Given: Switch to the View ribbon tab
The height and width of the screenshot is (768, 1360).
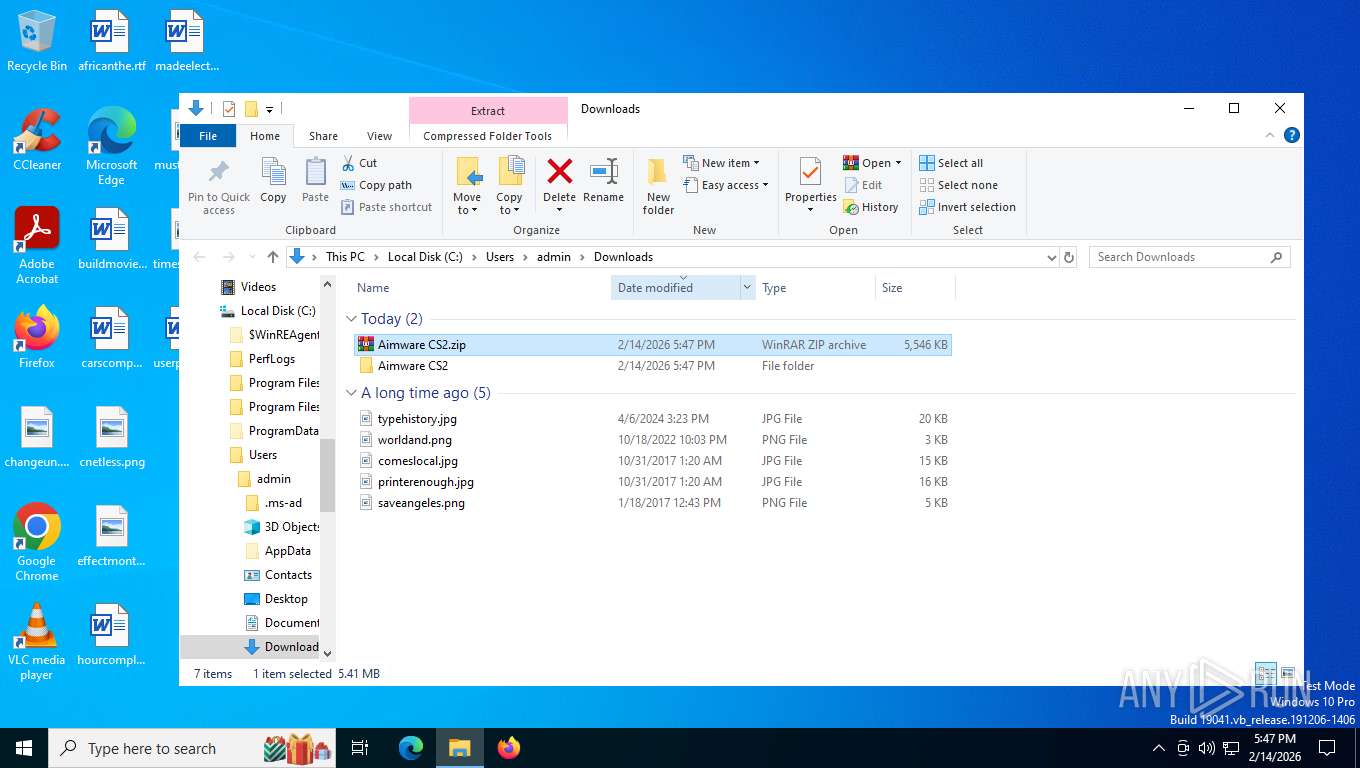Looking at the screenshot, I should click(379, 136).
